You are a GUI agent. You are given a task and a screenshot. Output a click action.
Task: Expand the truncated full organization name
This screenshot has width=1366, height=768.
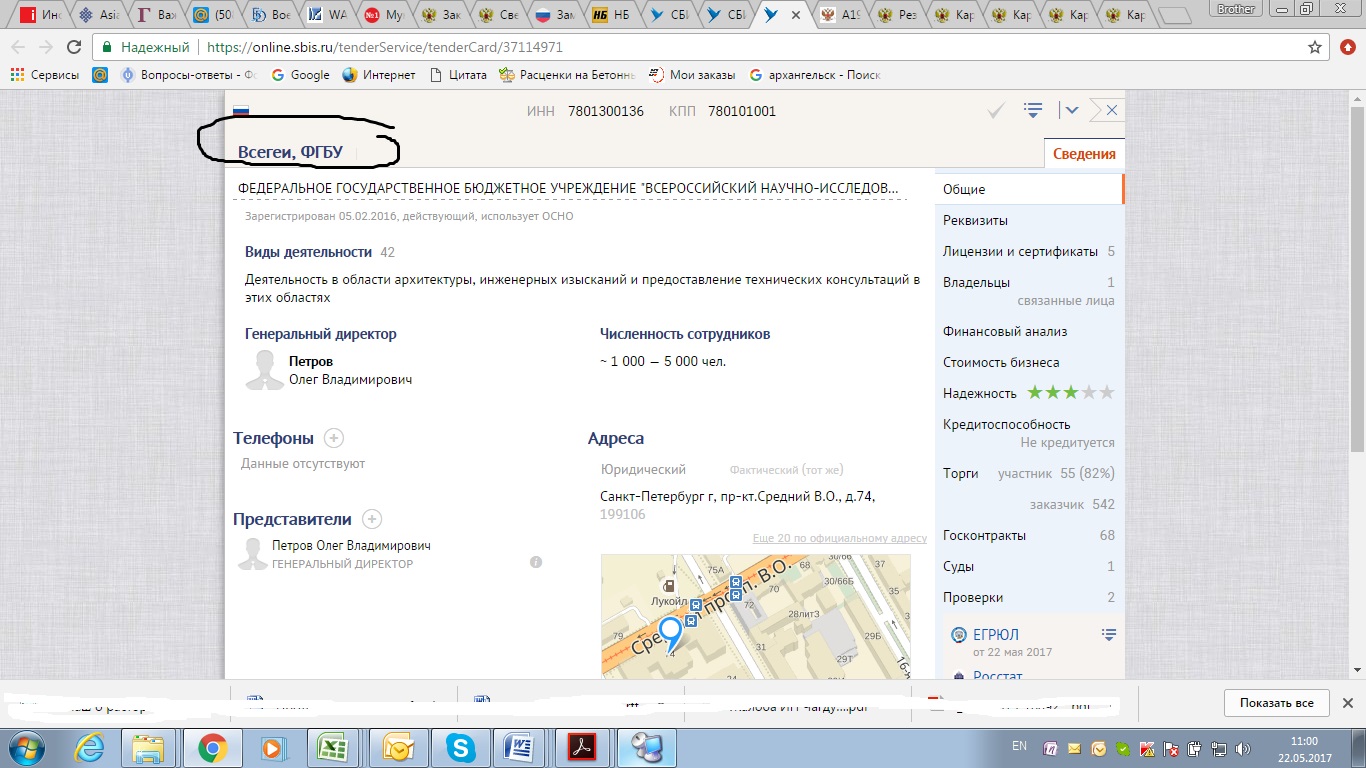568,188
